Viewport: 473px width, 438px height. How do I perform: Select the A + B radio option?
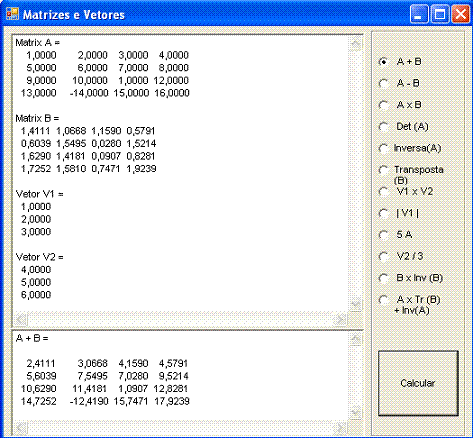click(x=384, y=62)
